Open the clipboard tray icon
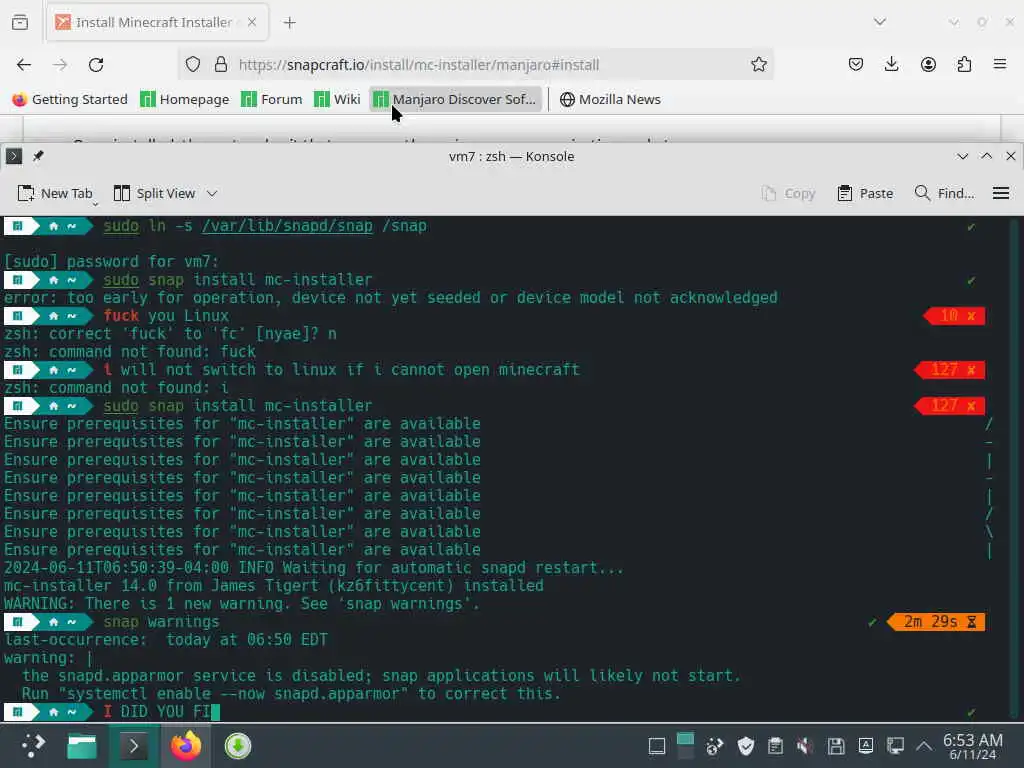 pos(775,746)
